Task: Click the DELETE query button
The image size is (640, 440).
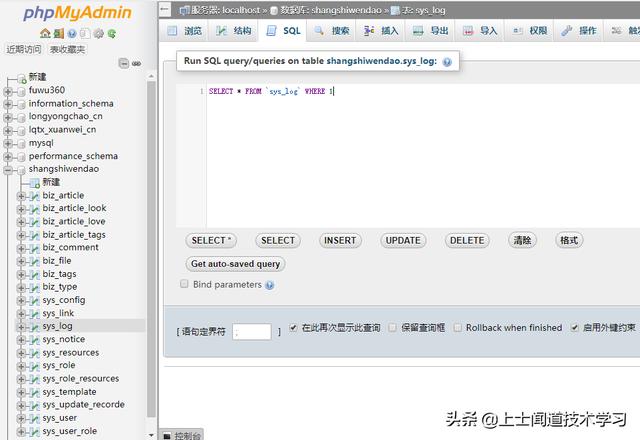Action: point(467,240)
